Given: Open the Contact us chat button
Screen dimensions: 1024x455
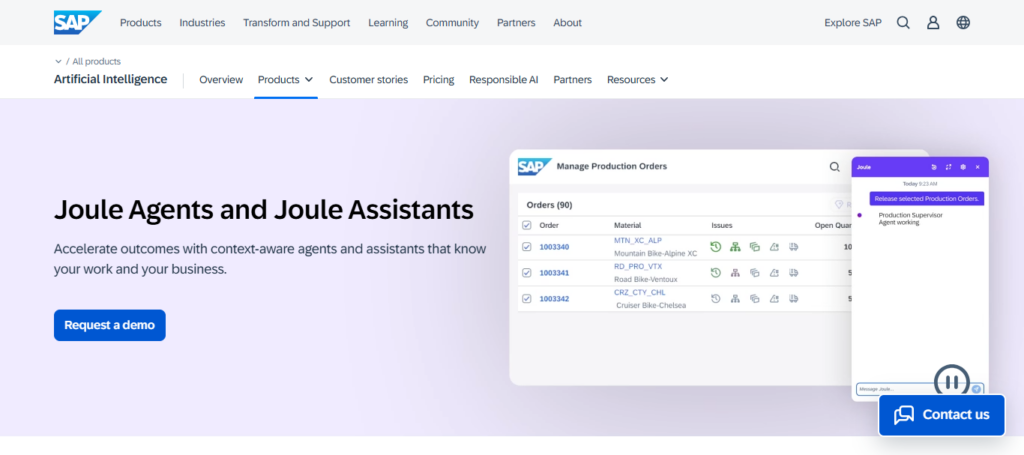Looking at the screenshot, I should pos(942,415).
